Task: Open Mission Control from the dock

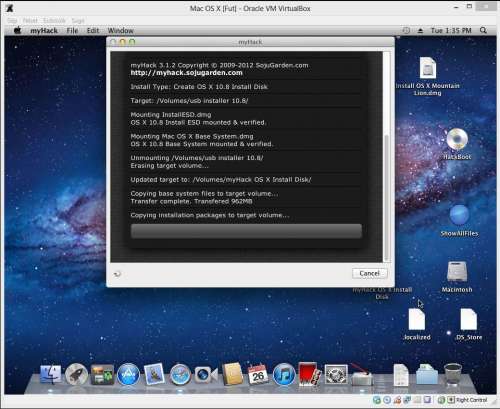Action: 102,375
